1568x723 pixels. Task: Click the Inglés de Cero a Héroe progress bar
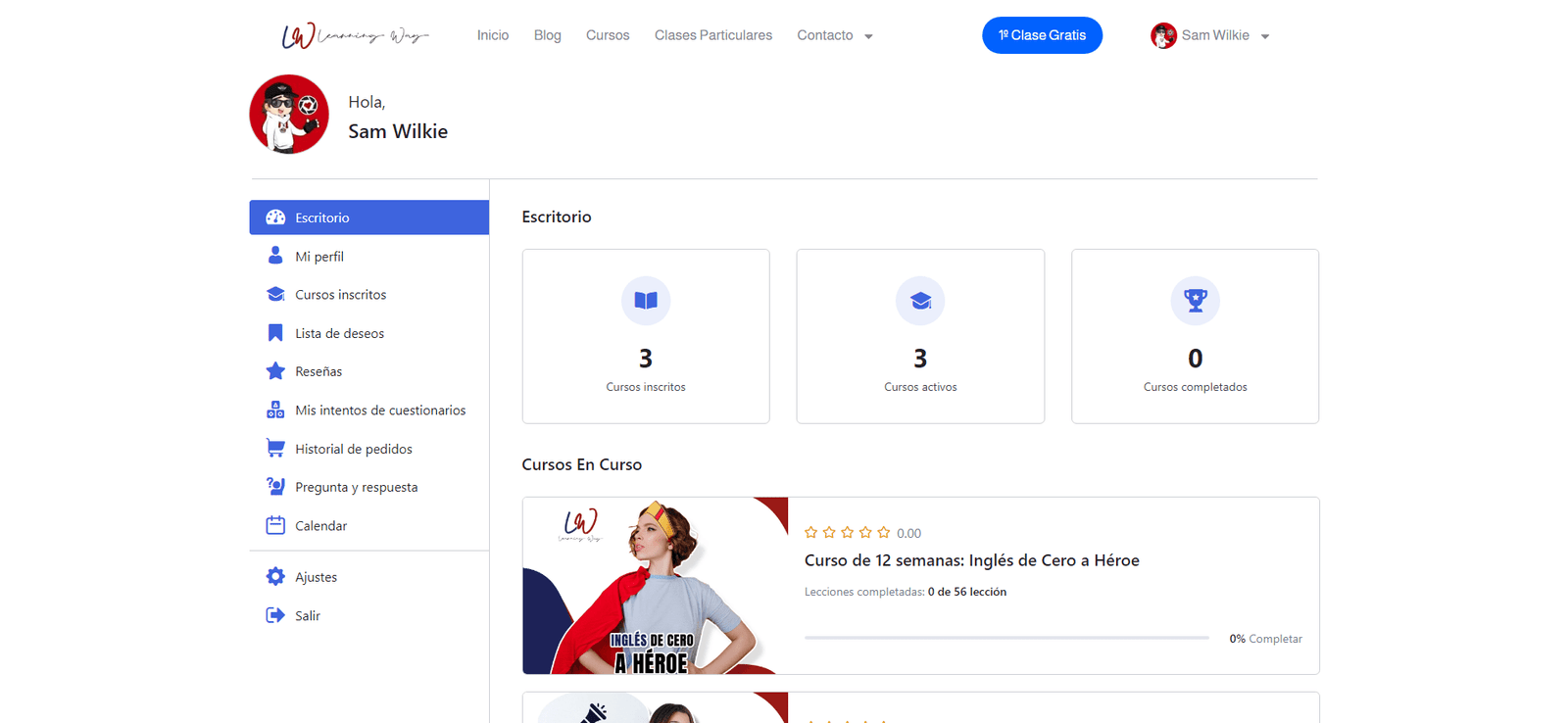point(1006,638)
